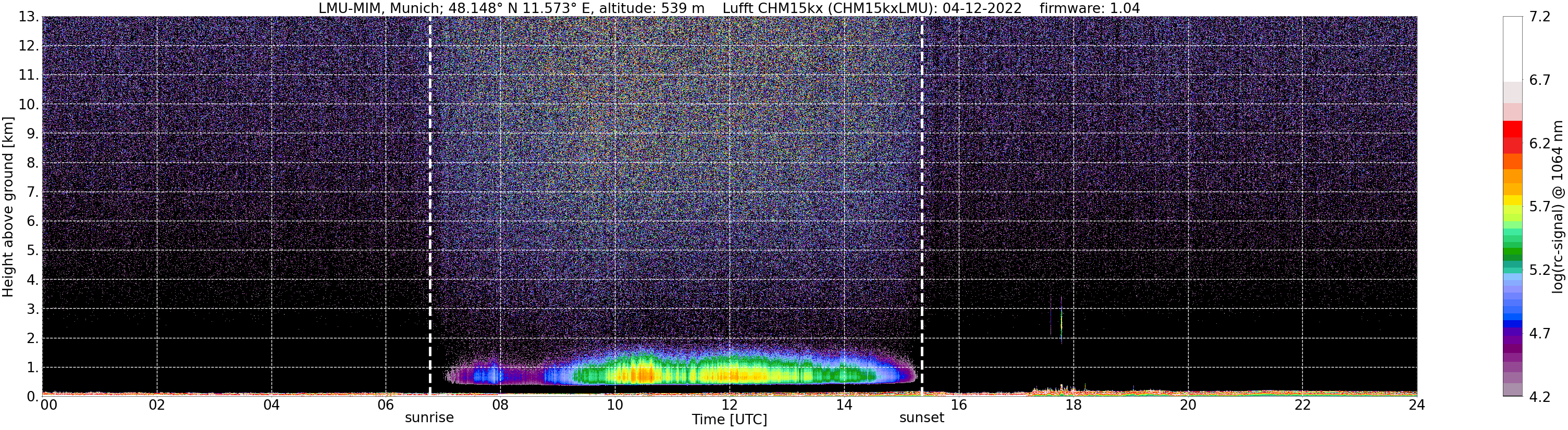Click the height tick label '11.'

29,75
